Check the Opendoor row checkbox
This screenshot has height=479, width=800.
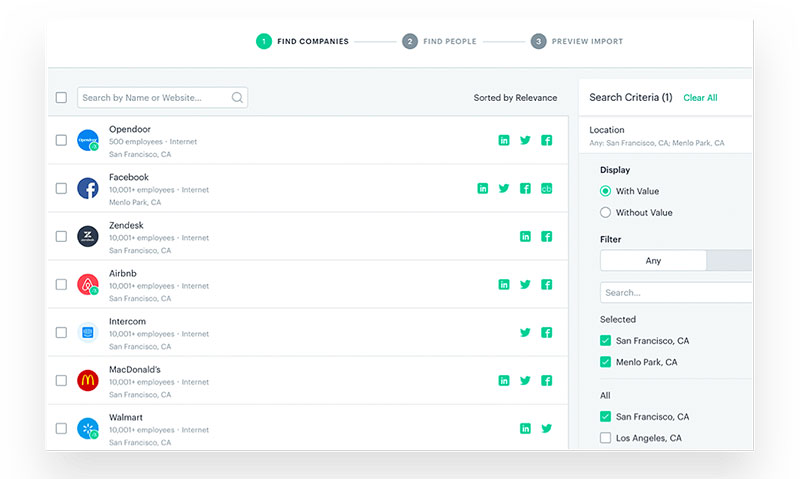point(61,140)
